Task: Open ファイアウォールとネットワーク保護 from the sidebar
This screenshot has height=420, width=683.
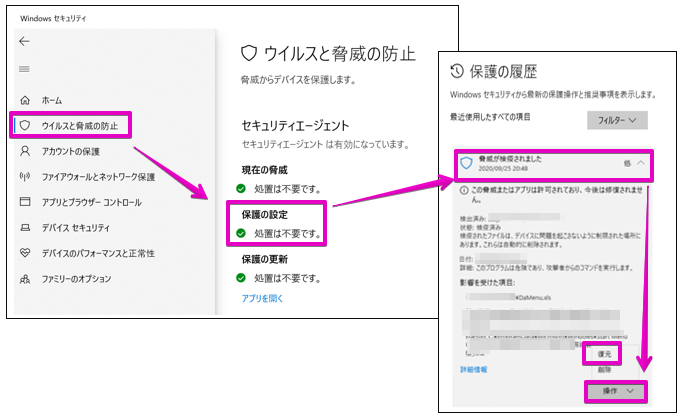Action: 98,177
